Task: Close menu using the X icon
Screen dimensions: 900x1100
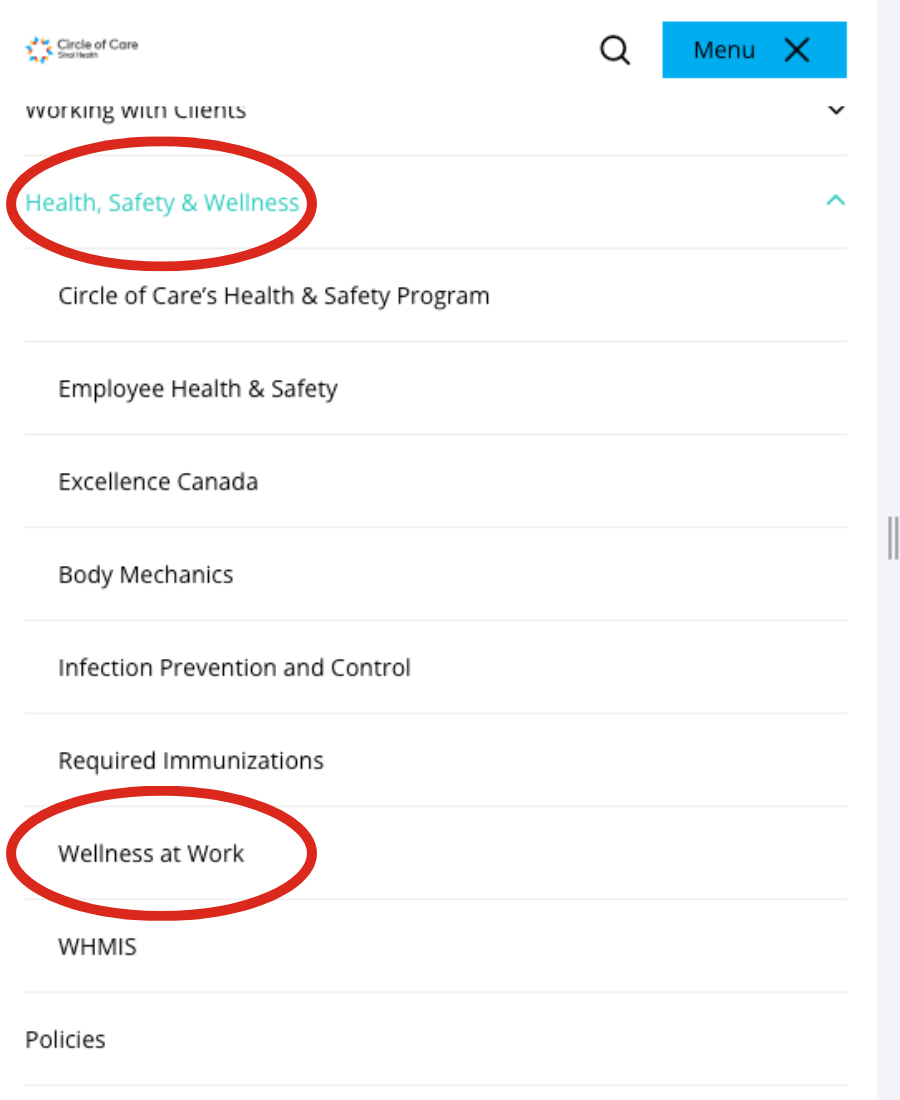Action: click(797, 50)
